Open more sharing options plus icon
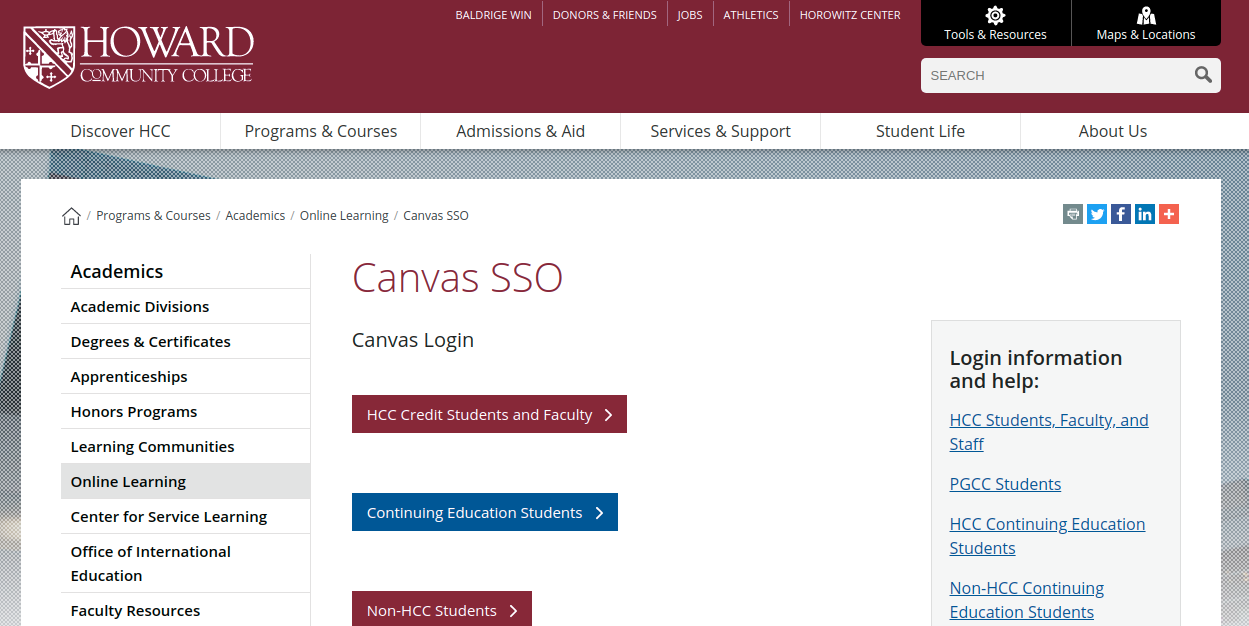The image size is (1249, 626). click(x=1169, y=214)
